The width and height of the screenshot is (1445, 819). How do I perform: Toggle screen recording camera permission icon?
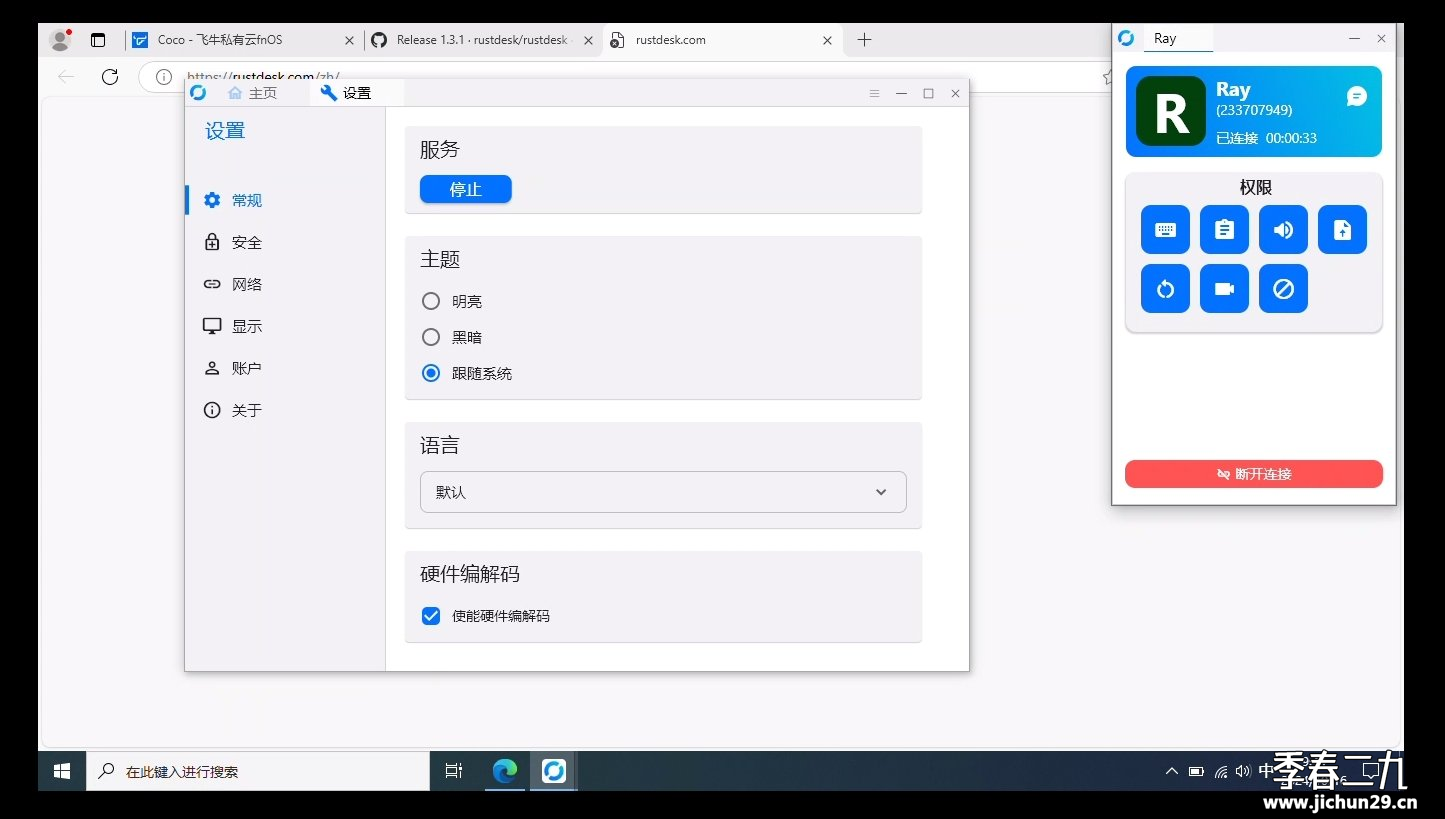pos(1224,289)
